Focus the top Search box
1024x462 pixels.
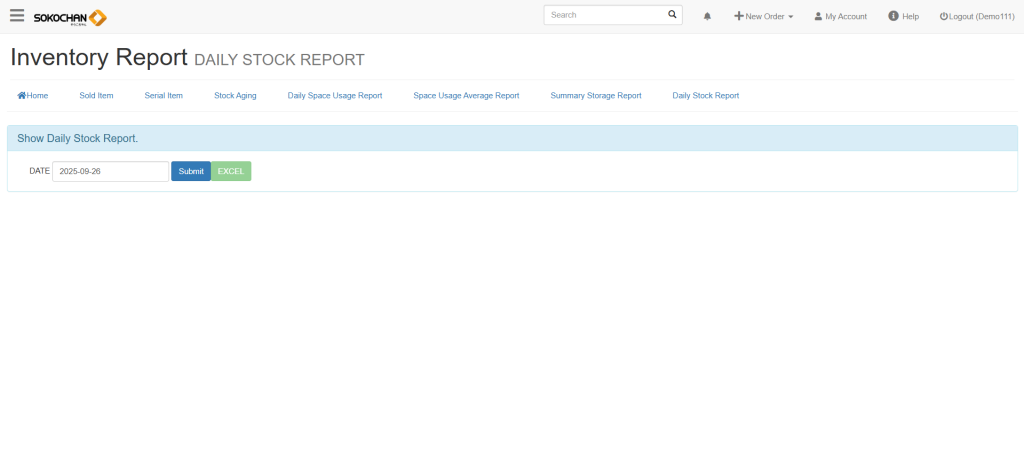point(605,15)
